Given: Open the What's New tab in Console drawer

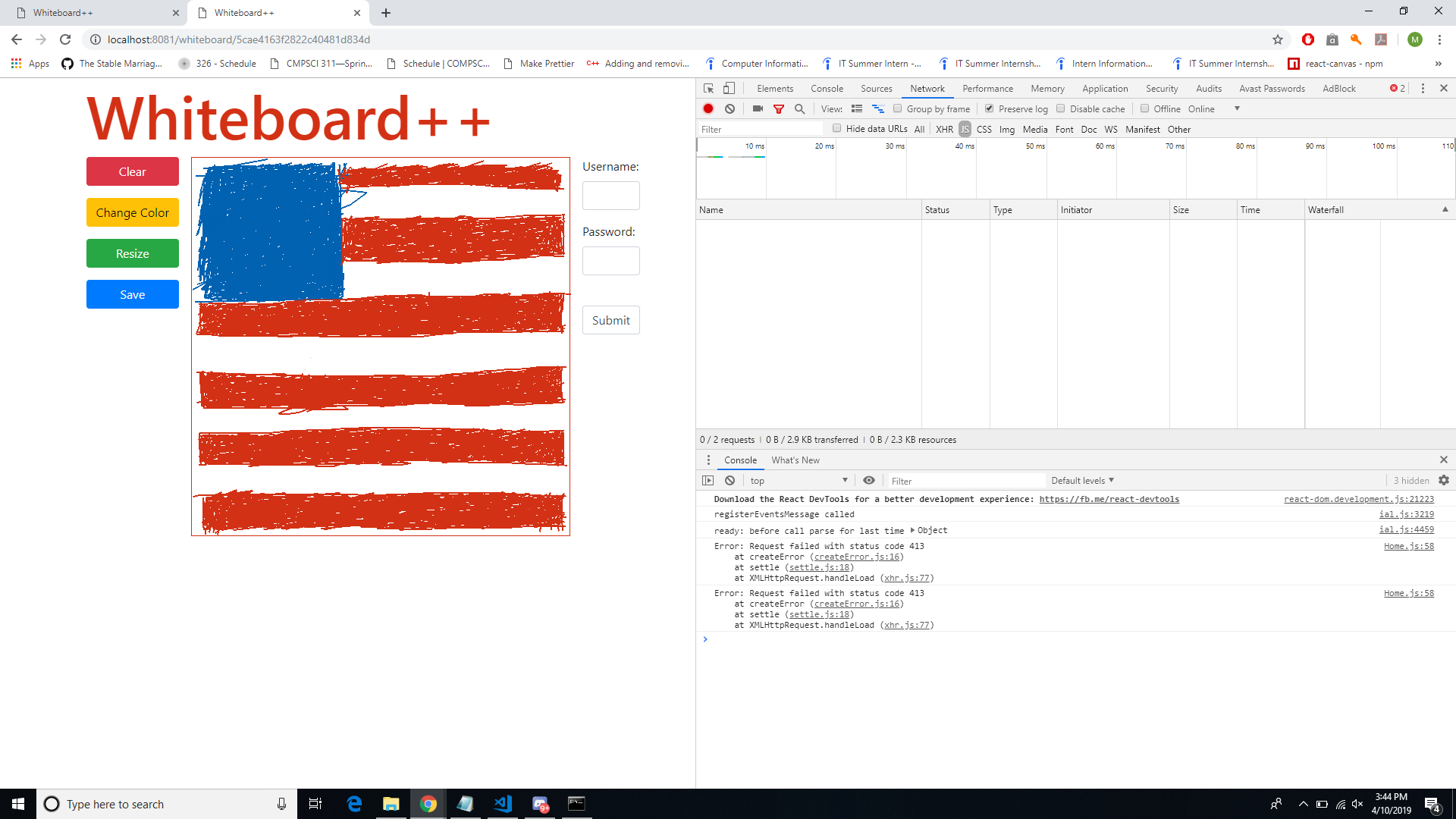Looking at the screenshot, I should 795,460.
